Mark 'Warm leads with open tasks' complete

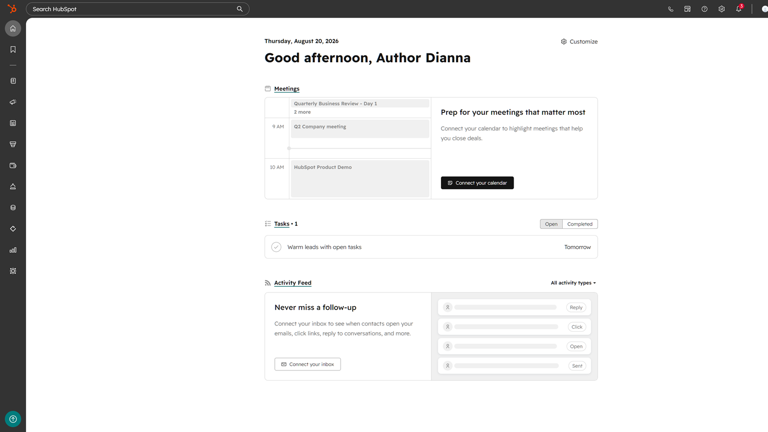click(x=276, y=247)
